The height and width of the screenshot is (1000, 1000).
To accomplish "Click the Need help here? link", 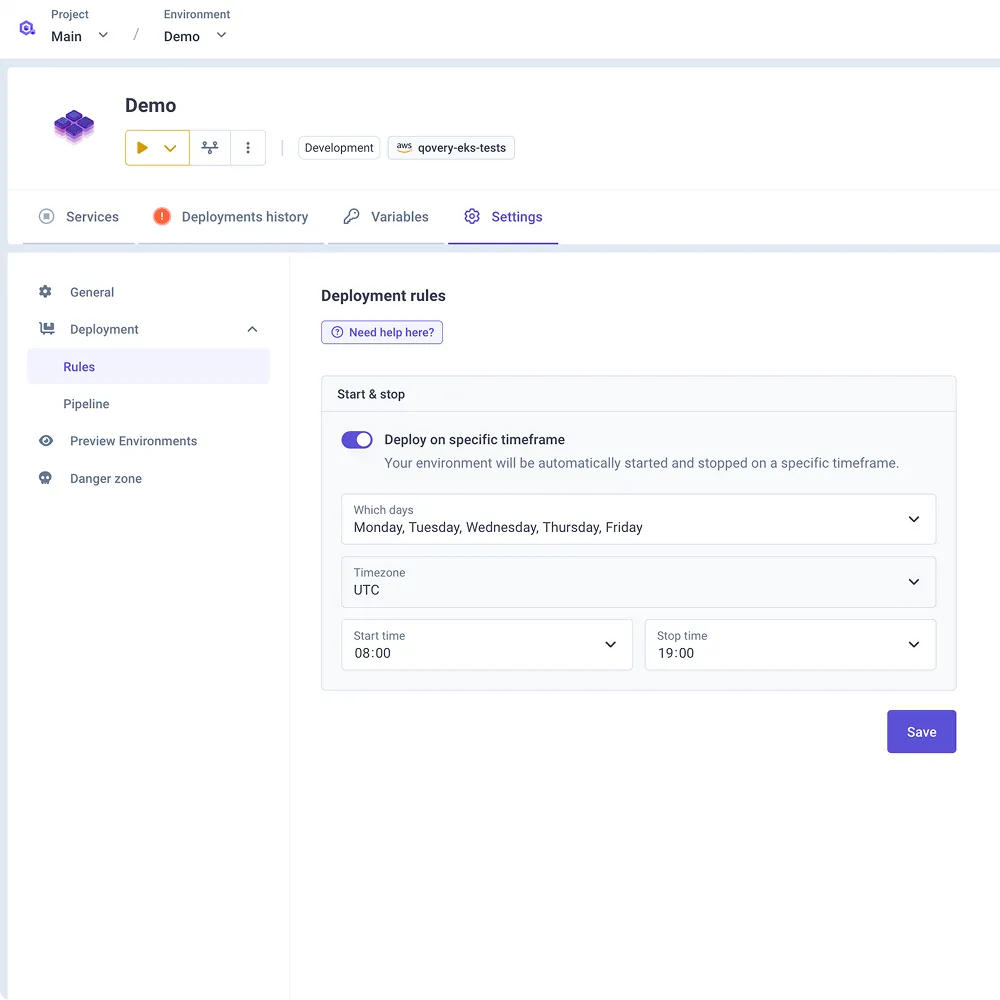I will pyautogui.click(x=382, y=332).
